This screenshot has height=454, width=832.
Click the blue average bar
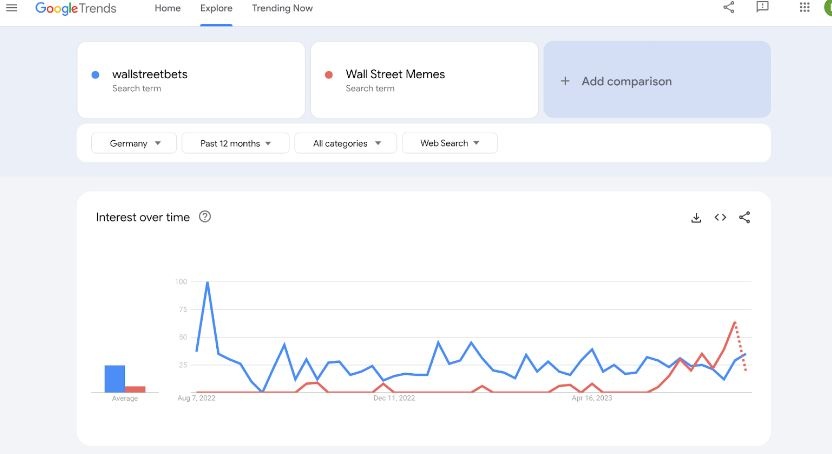114,378
